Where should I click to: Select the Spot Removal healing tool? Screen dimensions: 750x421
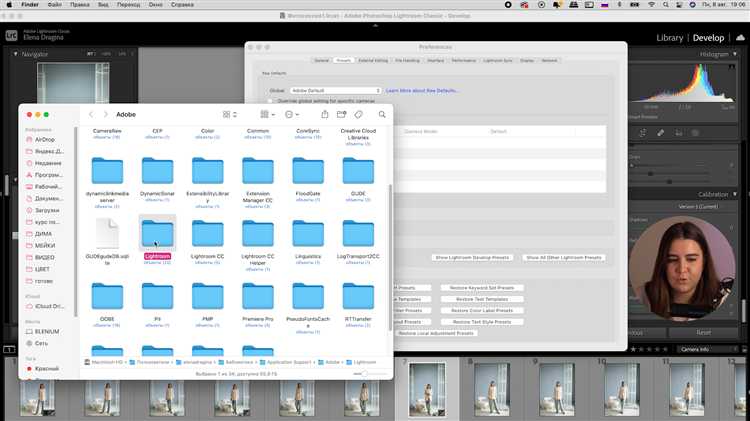tap(661, 133)
